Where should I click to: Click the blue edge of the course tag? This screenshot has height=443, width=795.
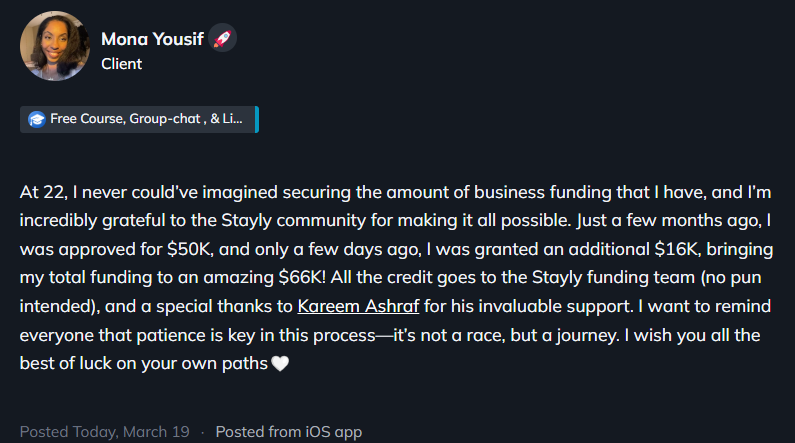tap(257, 119)
